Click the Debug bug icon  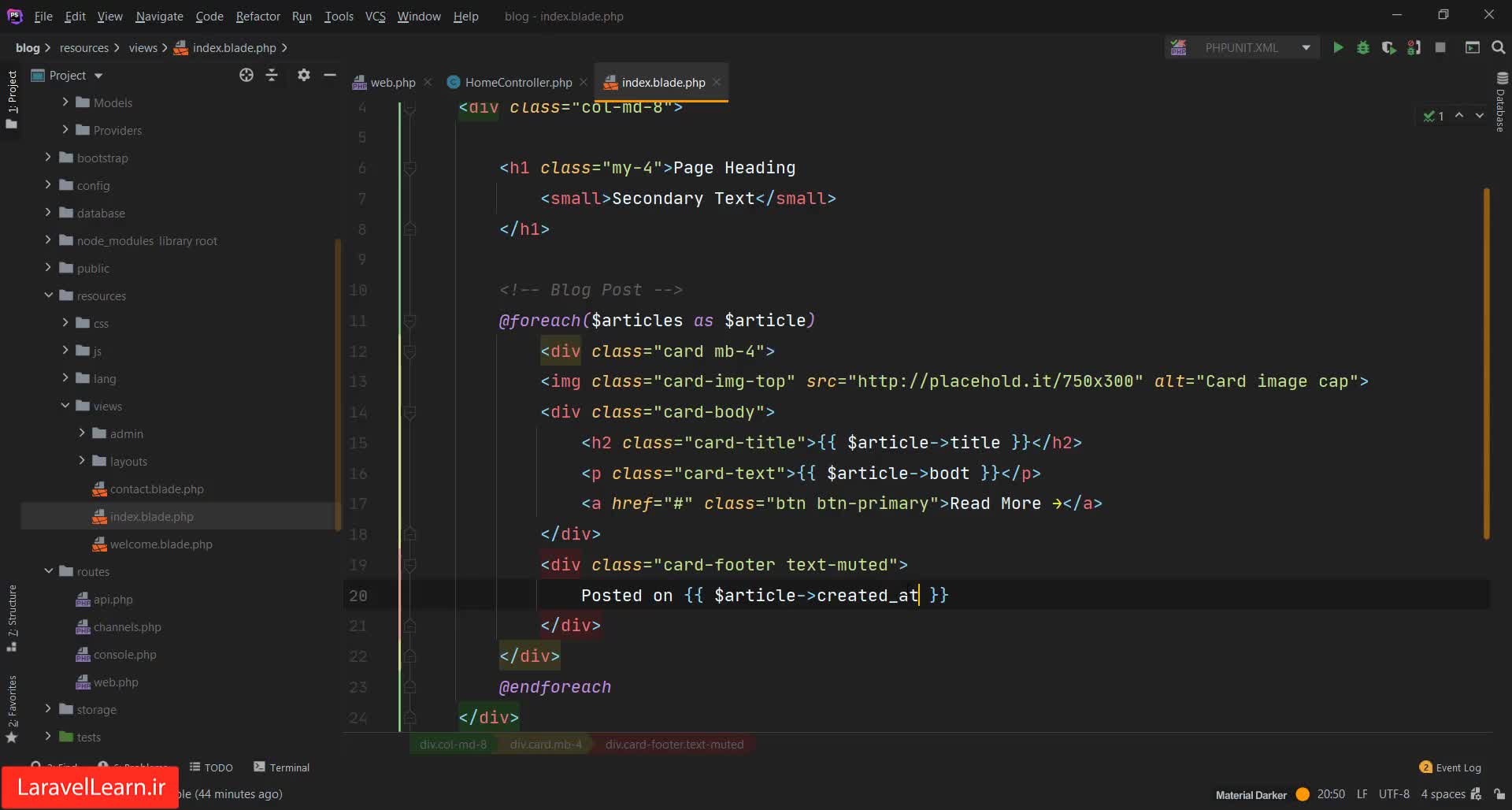[x=1363, y=48]
